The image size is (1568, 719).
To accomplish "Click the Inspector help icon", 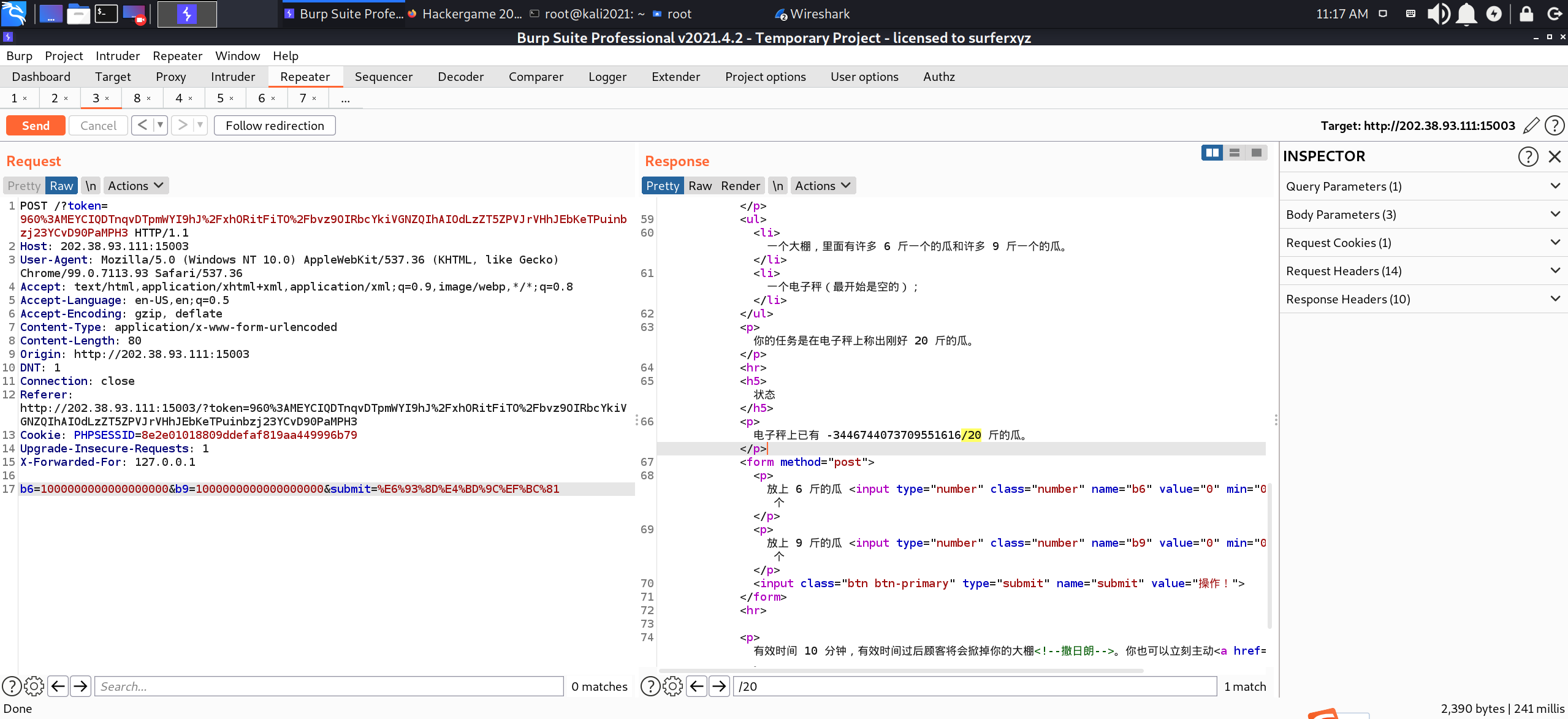I will pos(1528,156).
